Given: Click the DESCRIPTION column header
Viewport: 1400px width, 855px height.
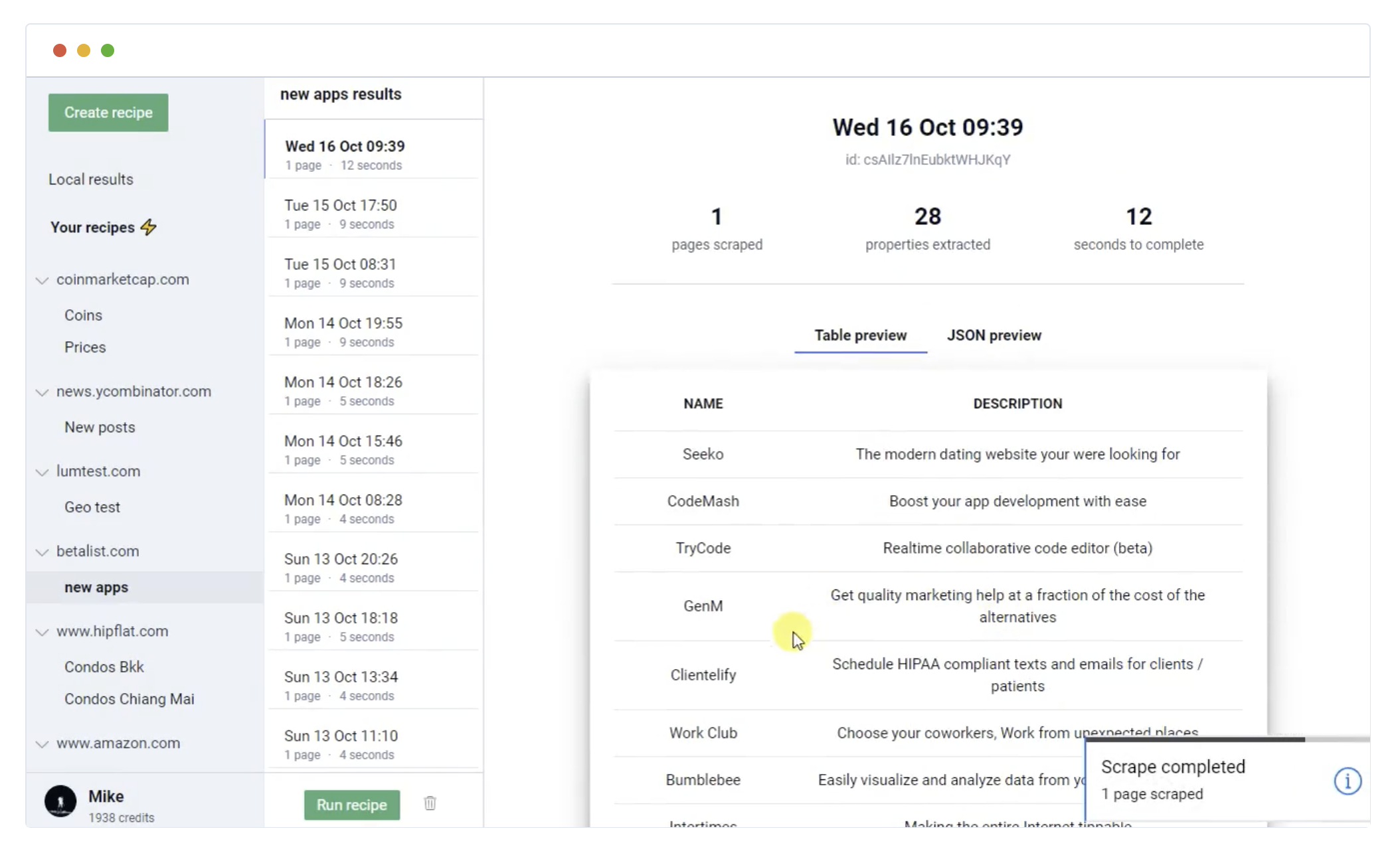Looking at the screenshot, I should pyautogui.click(x=1017, y=404).
